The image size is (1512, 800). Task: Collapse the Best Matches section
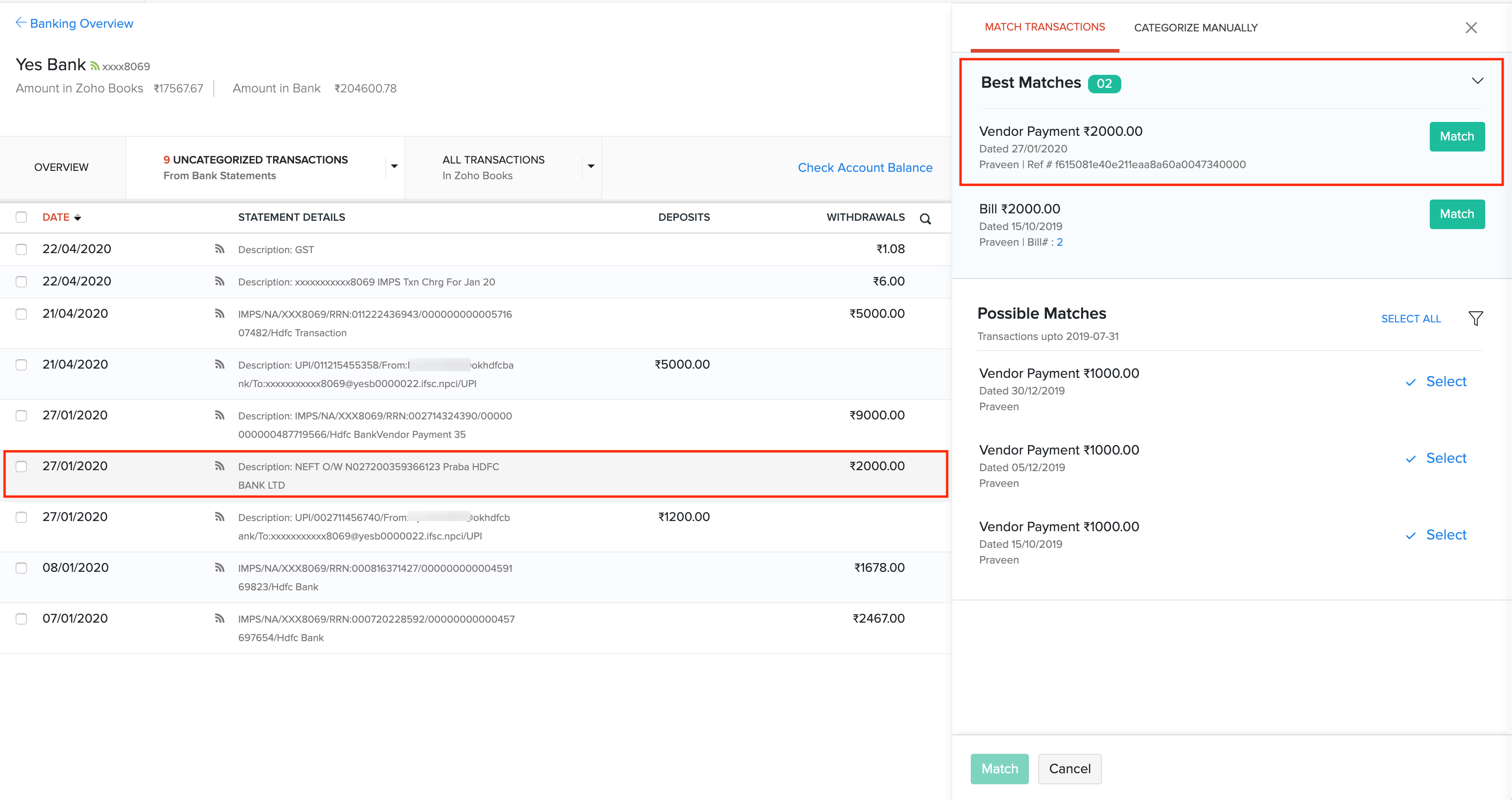click(x=1477, y=81)
